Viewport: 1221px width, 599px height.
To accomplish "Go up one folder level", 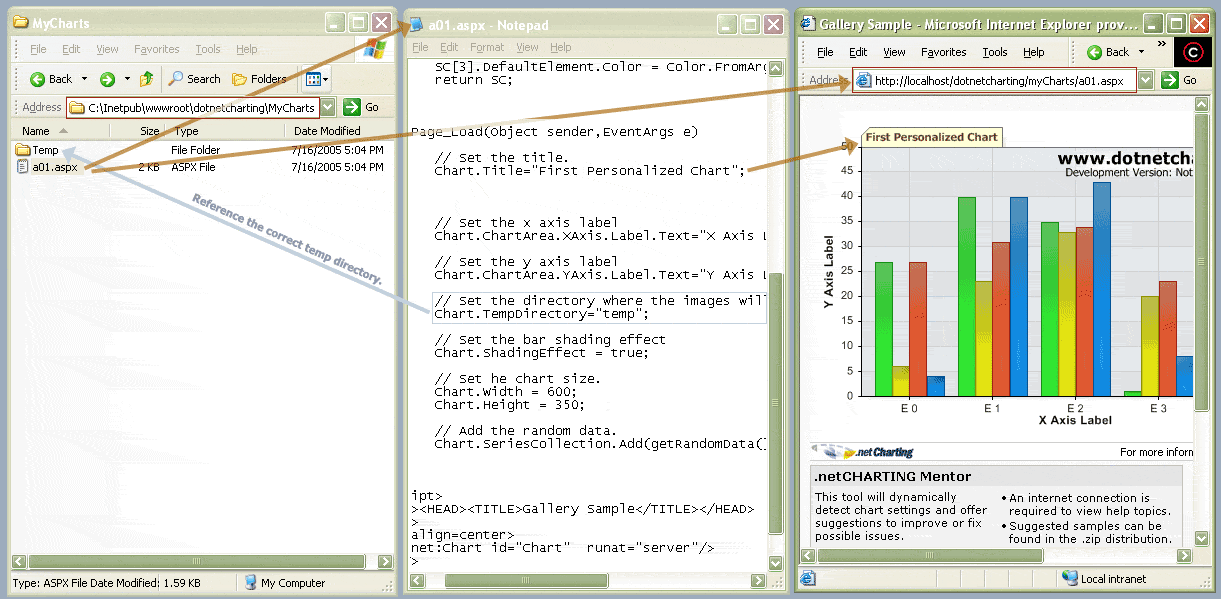I will [x=147, y=79].
